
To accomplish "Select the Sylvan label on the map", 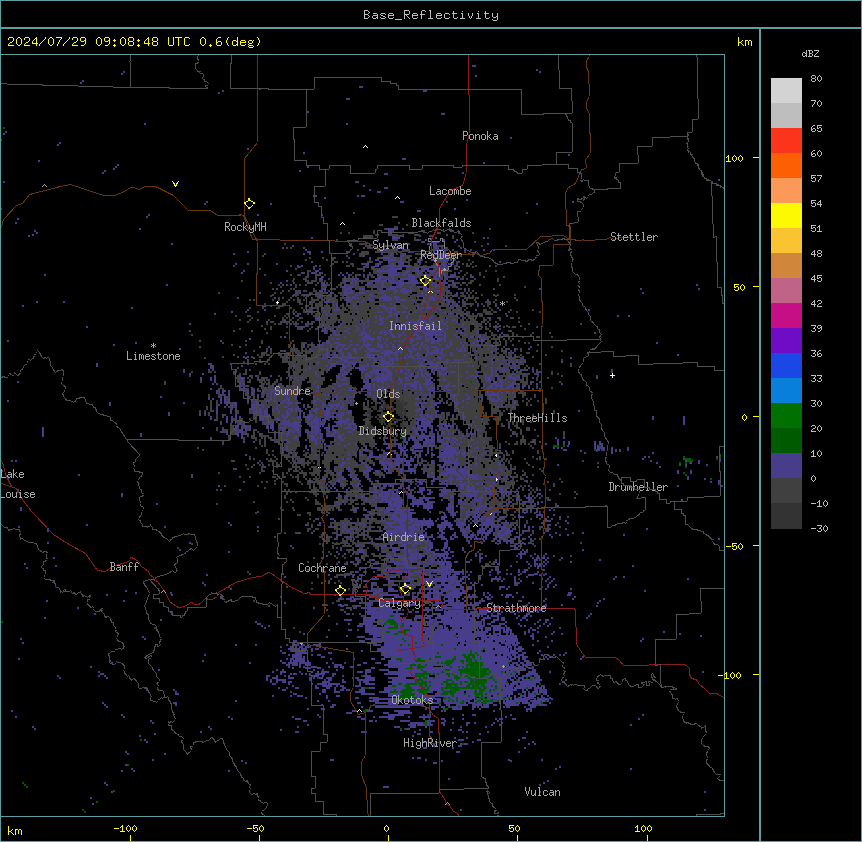I will pyautogui.click(x=390, y=245).
